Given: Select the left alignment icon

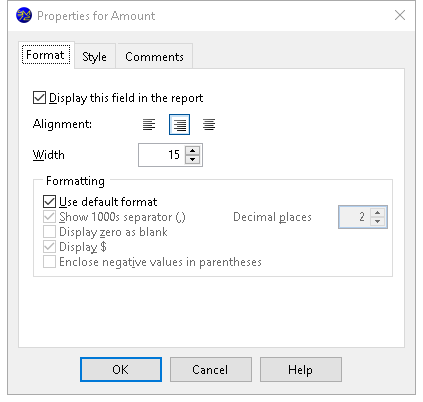Looking at the screenshot, I should click(149, 125).
